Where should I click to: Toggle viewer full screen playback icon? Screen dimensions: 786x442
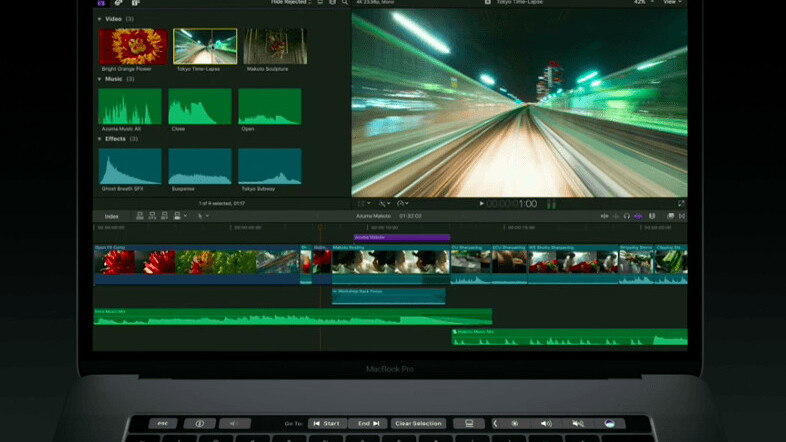click(681, 203)
